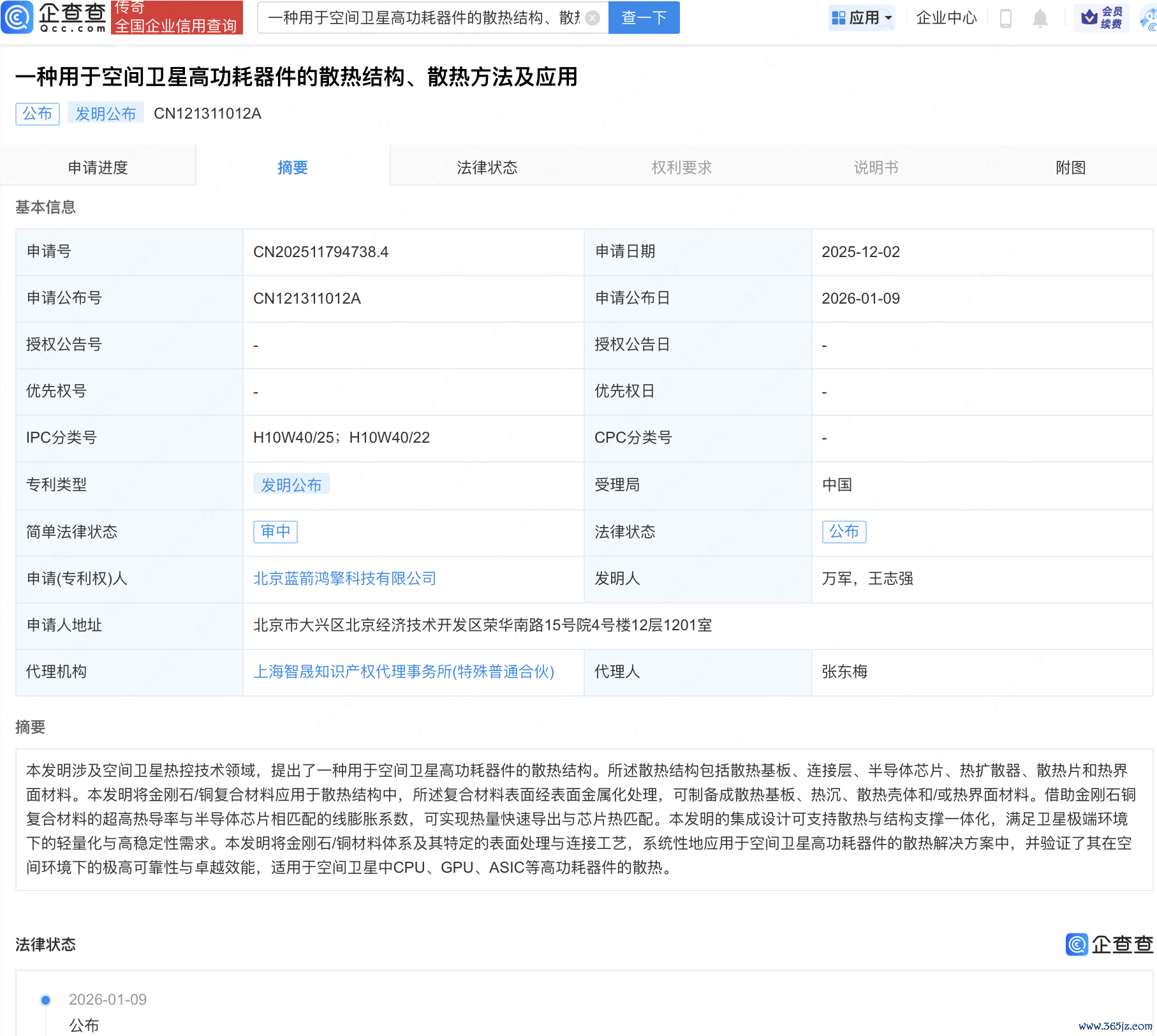Expand the 应用 dropdown menu

pos(862,18)
